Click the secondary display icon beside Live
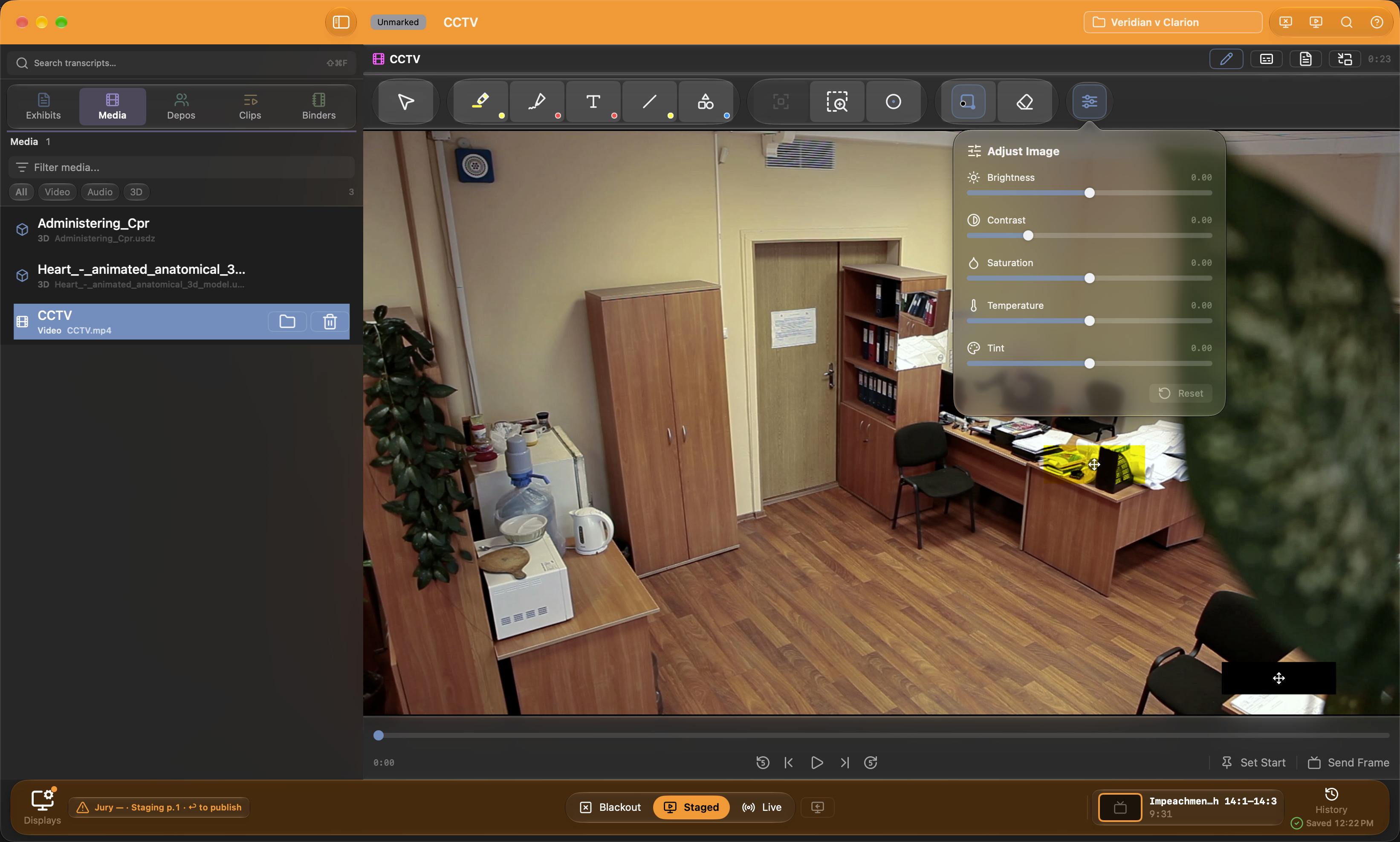The image size is (1400, 842). pos(817,807)
